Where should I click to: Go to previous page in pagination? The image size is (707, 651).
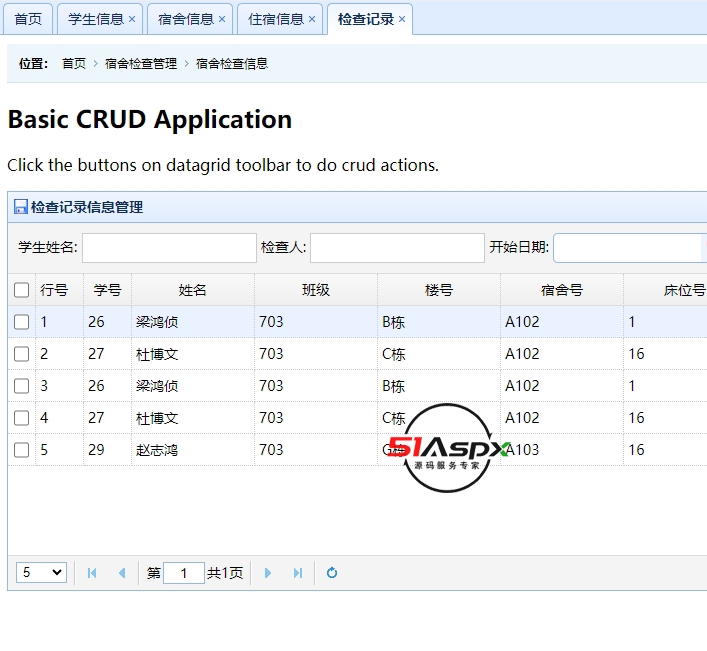coord(122,573)
